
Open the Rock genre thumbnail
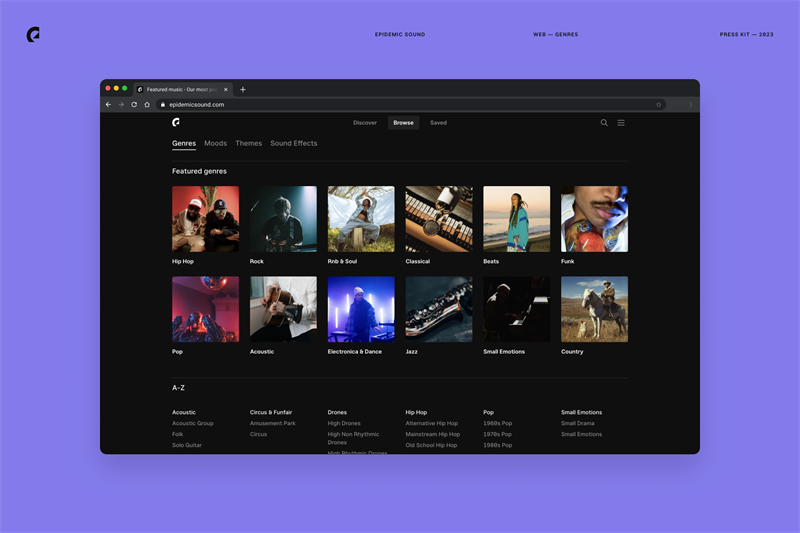click(x=283, y=219)
